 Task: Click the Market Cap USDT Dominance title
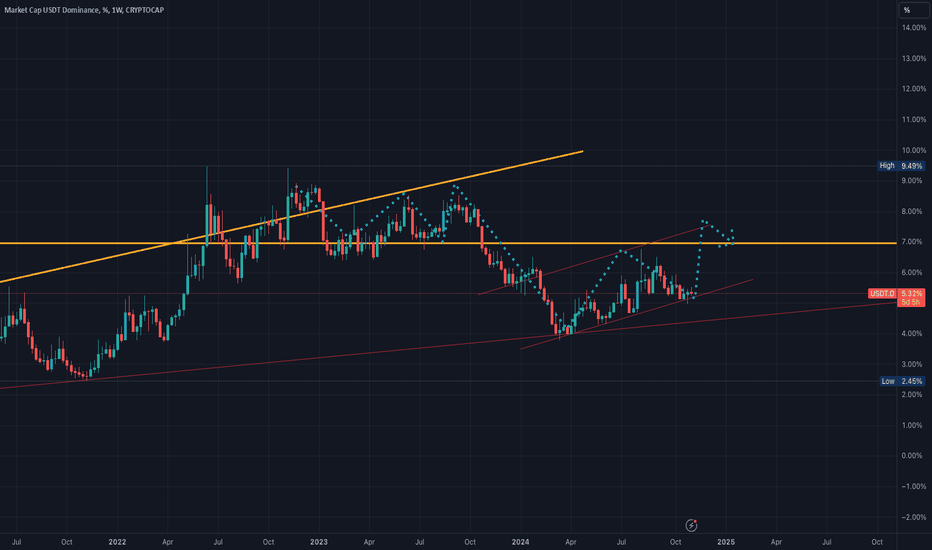pyautogui.click(x=84, y=10)
